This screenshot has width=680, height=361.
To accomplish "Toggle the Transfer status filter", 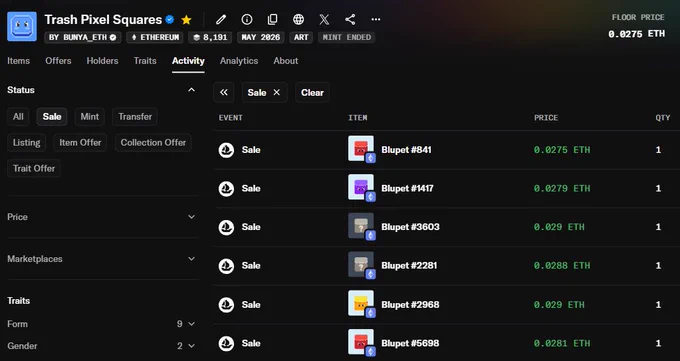I will (x=135, y=117).
